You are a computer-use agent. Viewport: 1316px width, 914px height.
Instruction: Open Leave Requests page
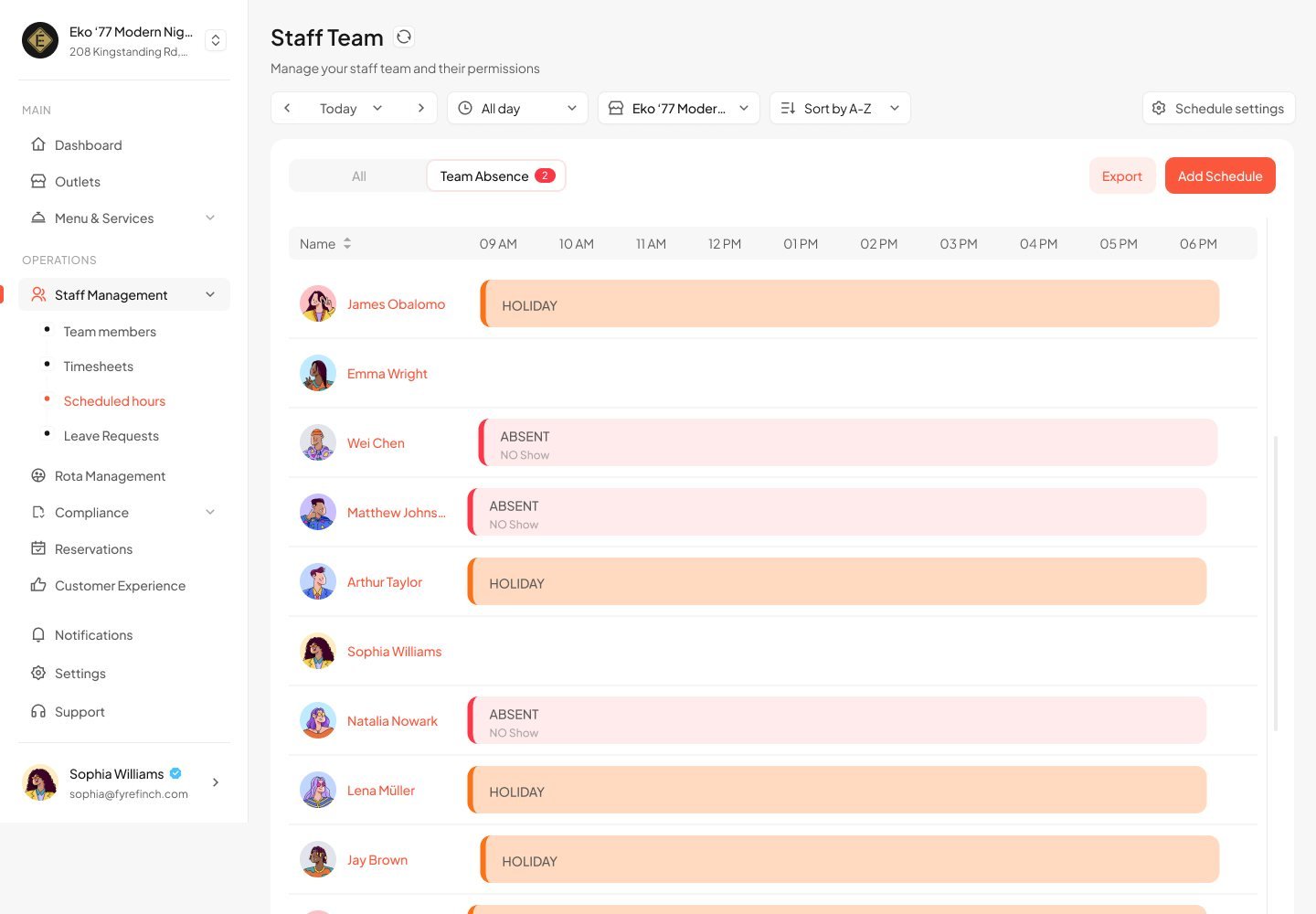click(x=111, y=435)
